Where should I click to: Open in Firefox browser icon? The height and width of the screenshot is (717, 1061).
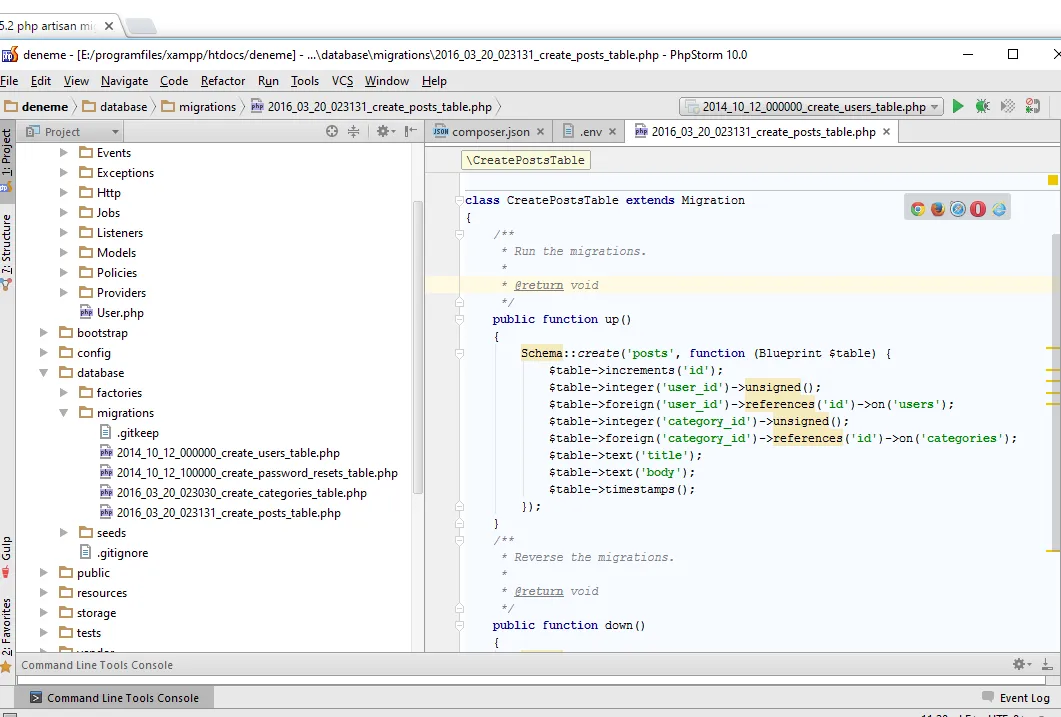(938, 209)
